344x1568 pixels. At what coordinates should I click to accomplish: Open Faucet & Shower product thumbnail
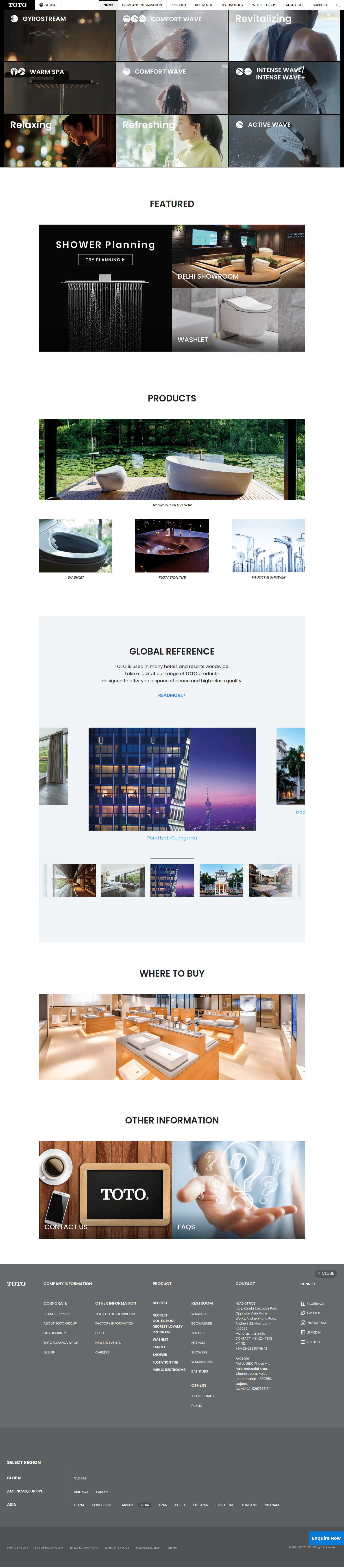coord(268,545)
